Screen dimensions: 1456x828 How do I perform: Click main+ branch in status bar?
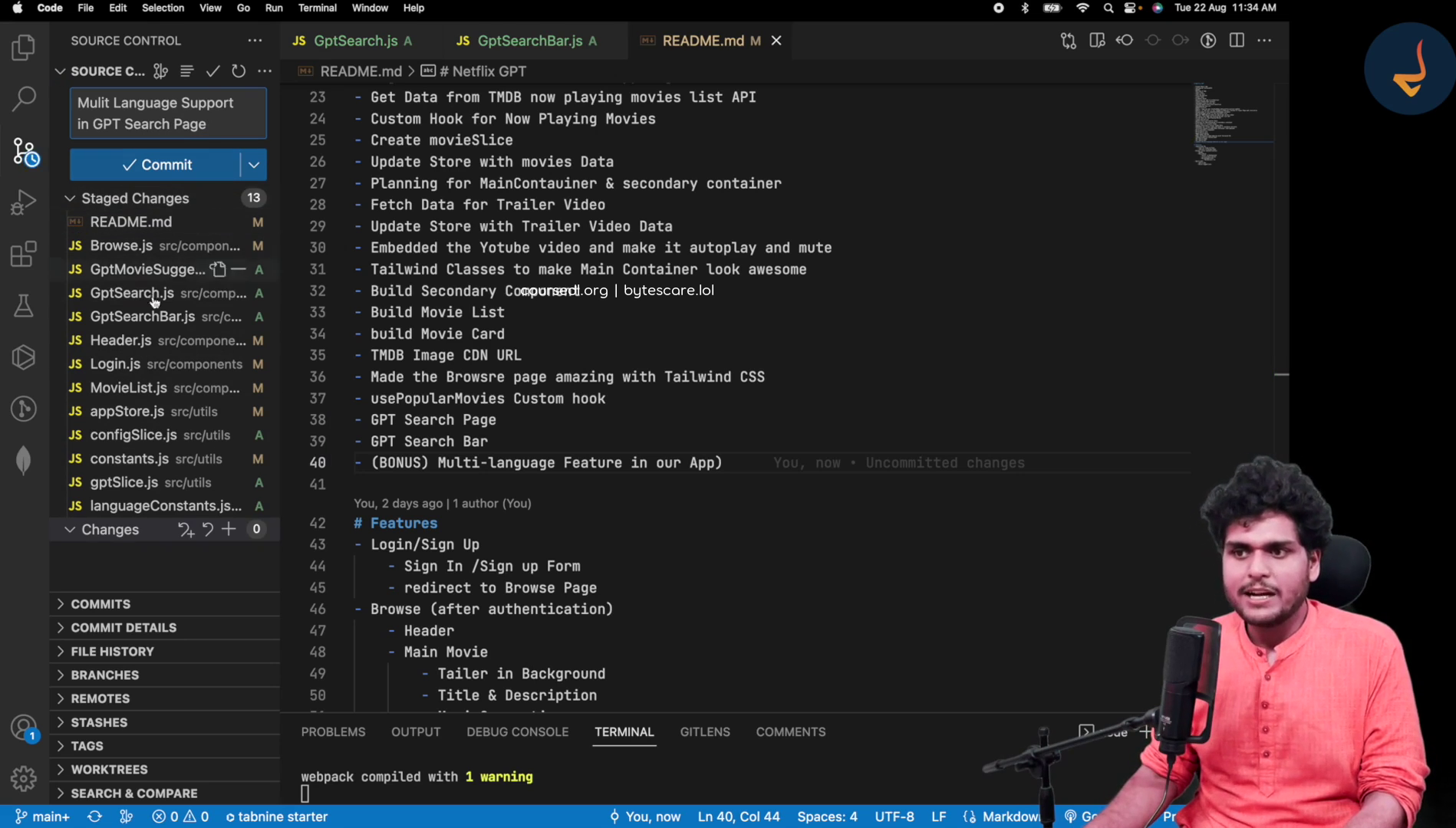[x=43, y=816]
